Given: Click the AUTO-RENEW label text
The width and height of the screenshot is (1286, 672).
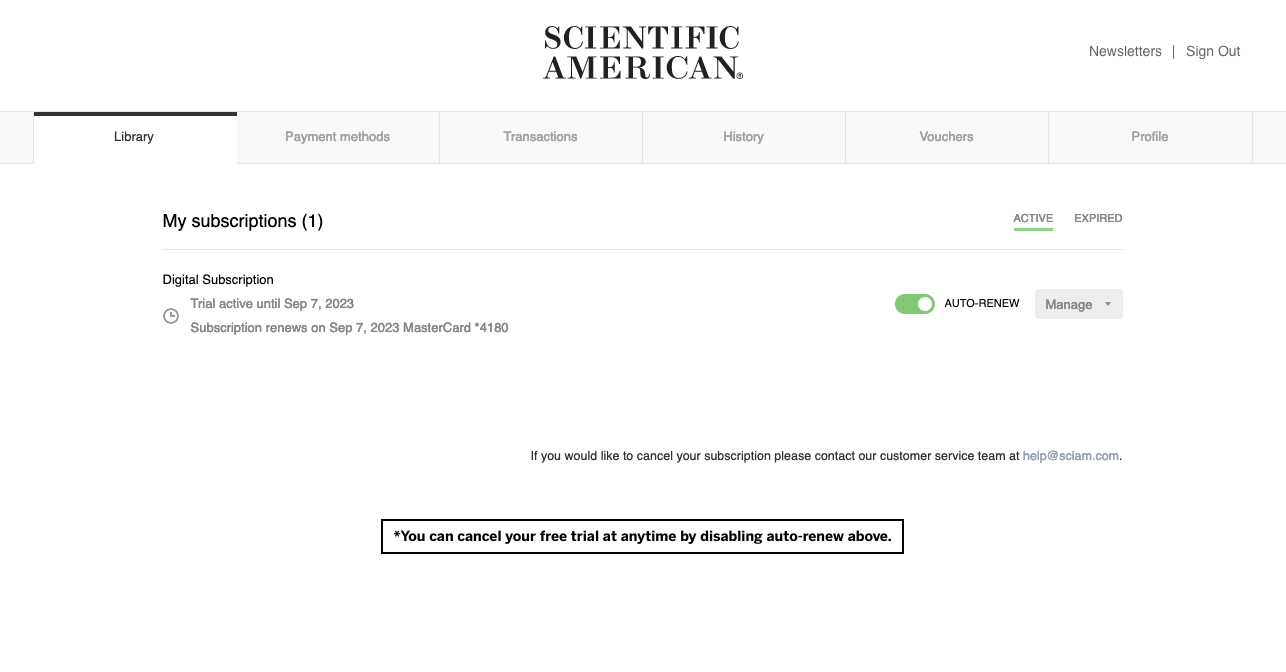Looking at the screenshot, I should [x=982, y=303].
